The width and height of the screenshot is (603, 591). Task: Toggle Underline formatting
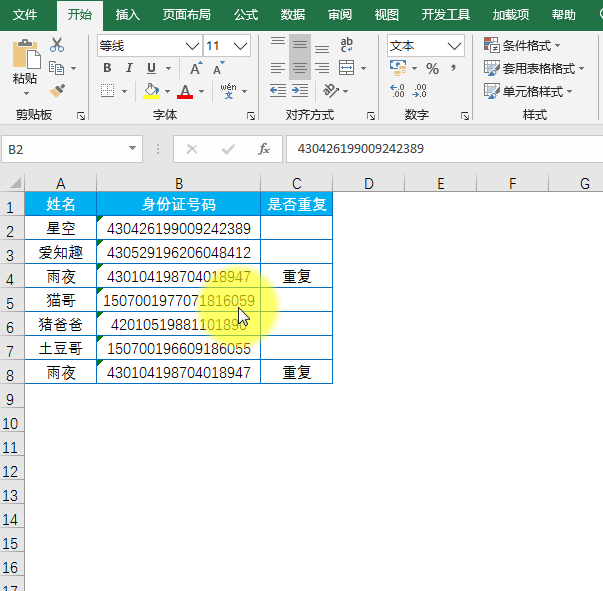click(152, 68)
